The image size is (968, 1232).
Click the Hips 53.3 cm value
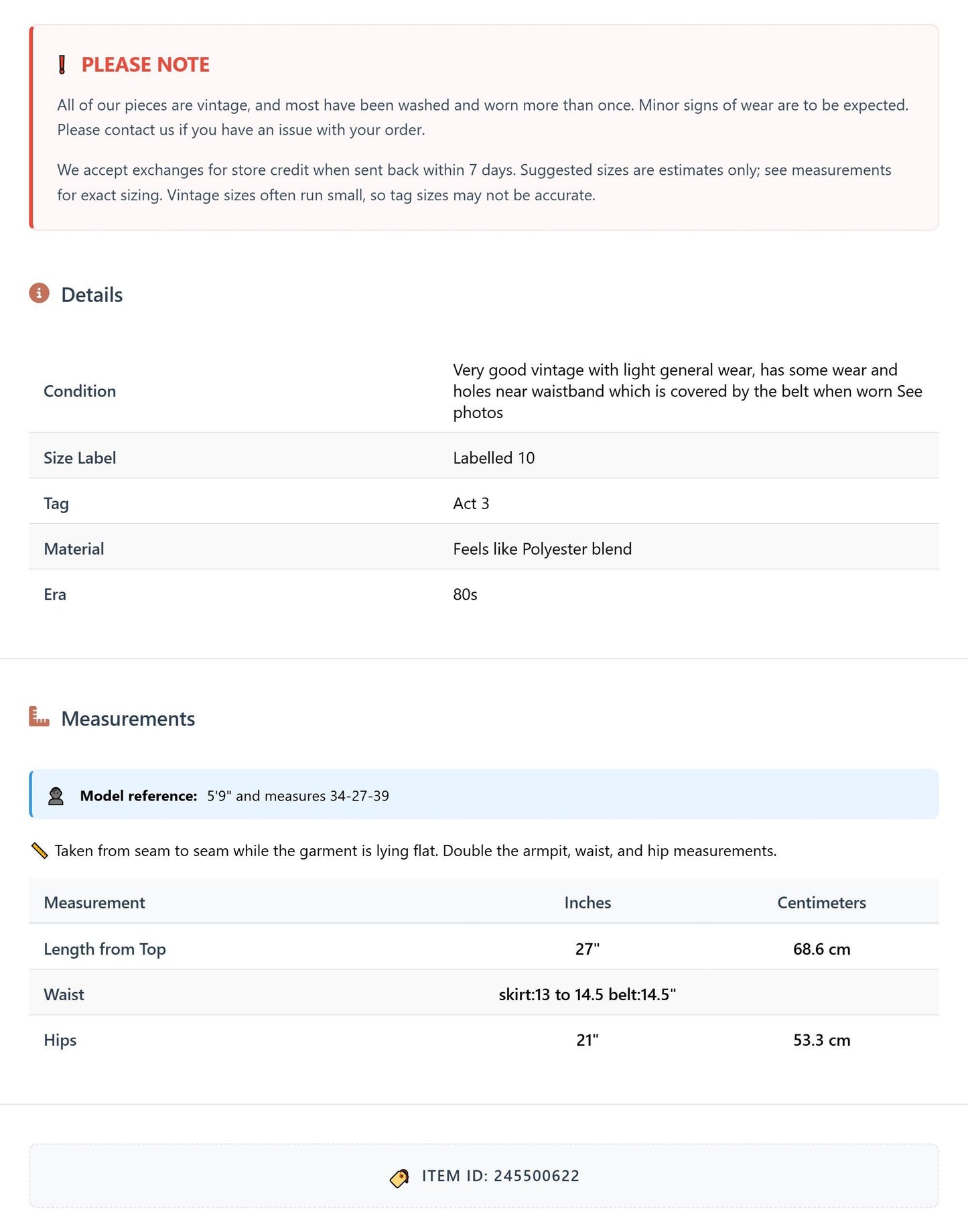[821, 1040]
